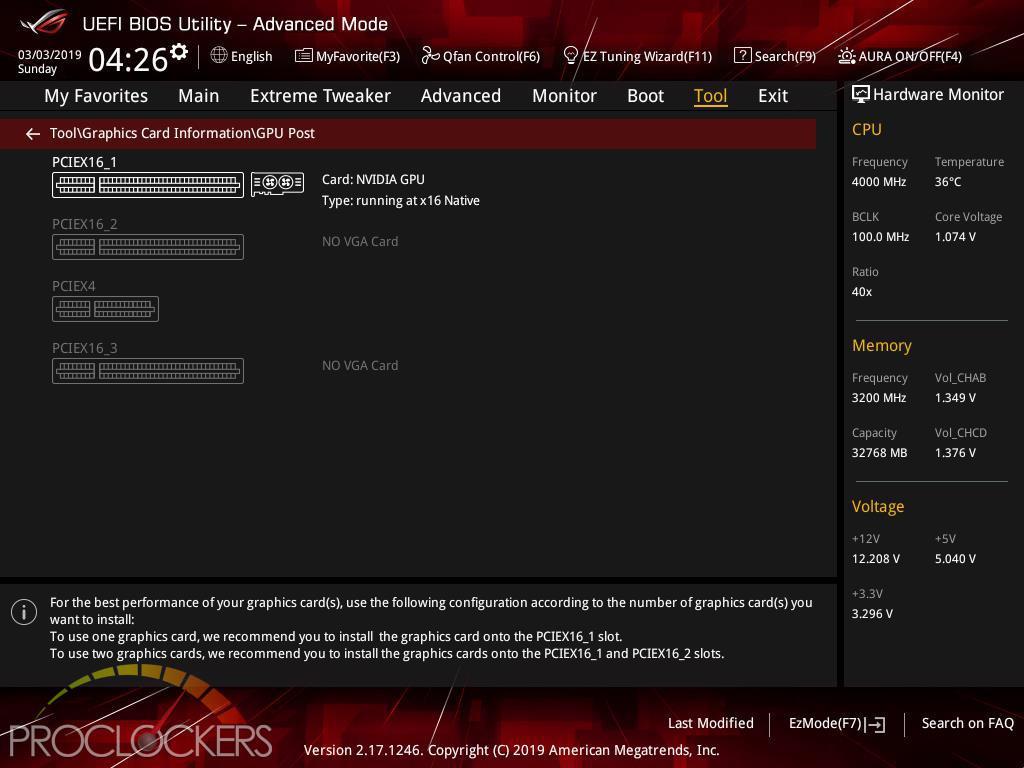Image resolution: width=1024 pixels, height=768 pixels.
Task: Open Monitor tab
Action: 564,96
